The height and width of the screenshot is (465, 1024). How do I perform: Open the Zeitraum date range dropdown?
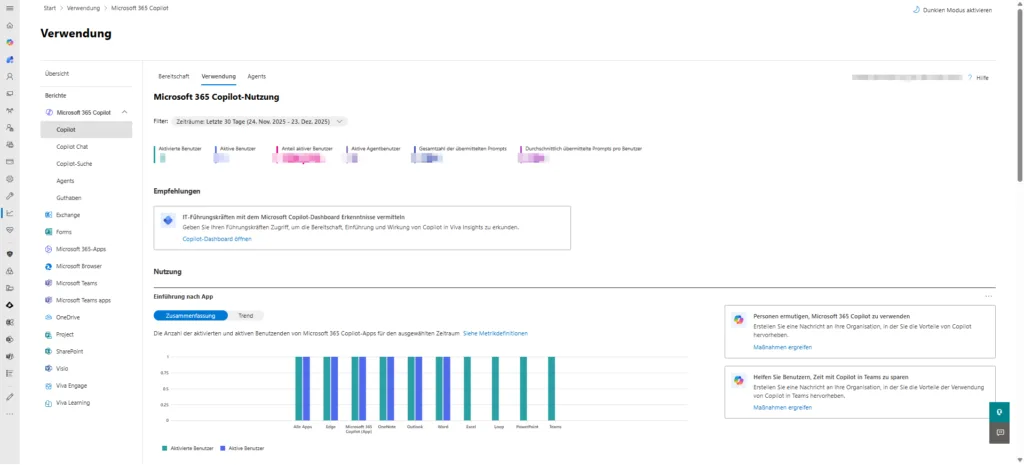coord(260,121)
